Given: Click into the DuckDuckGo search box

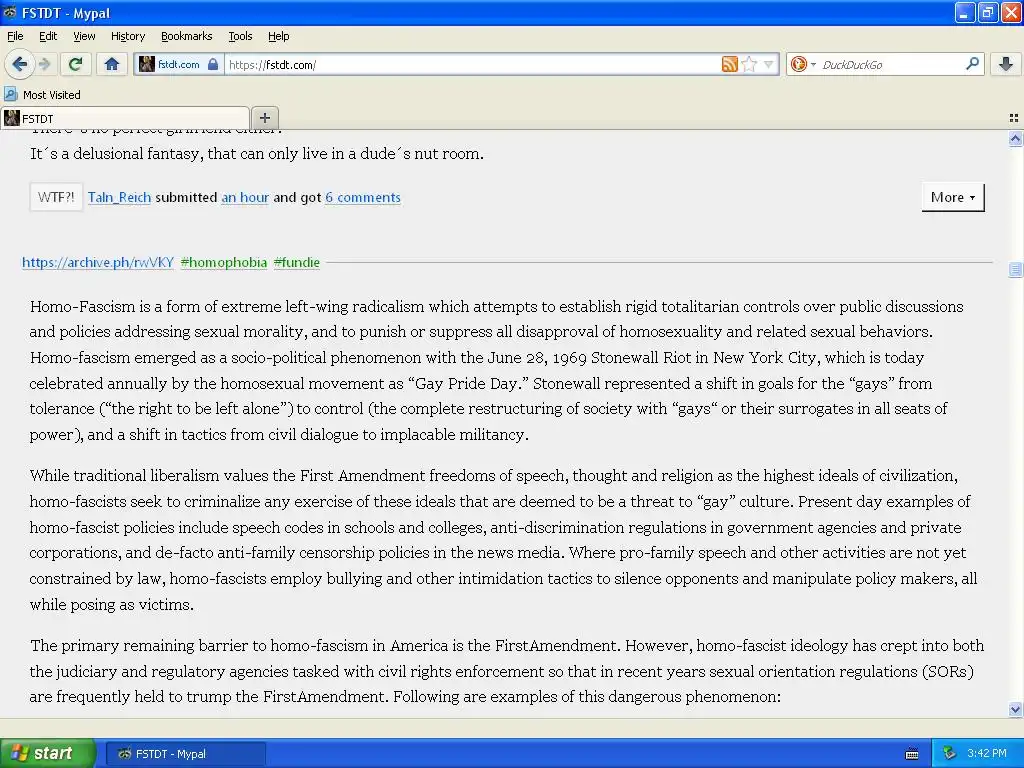Looking at the screenshot, I should point(891,65).
